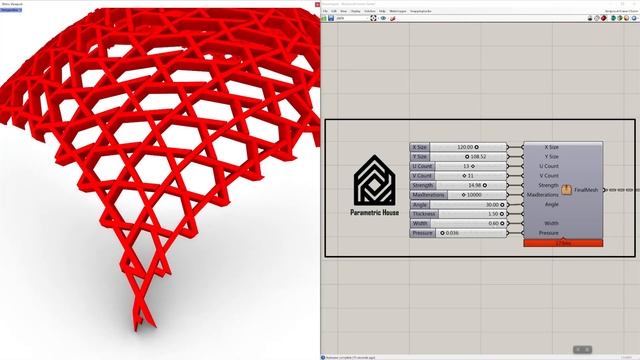Image resolution: width=640 pixels, height=360 pixels.
Task: Click the cluster component package icon
Action: (x=566, y=190)
